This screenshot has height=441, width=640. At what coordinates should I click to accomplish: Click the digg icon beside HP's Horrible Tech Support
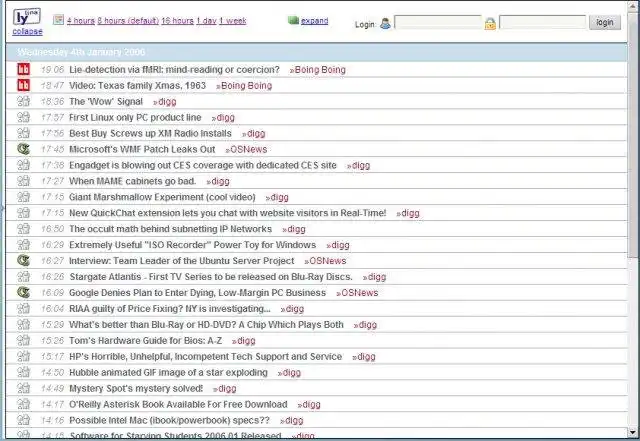[24, 356]
